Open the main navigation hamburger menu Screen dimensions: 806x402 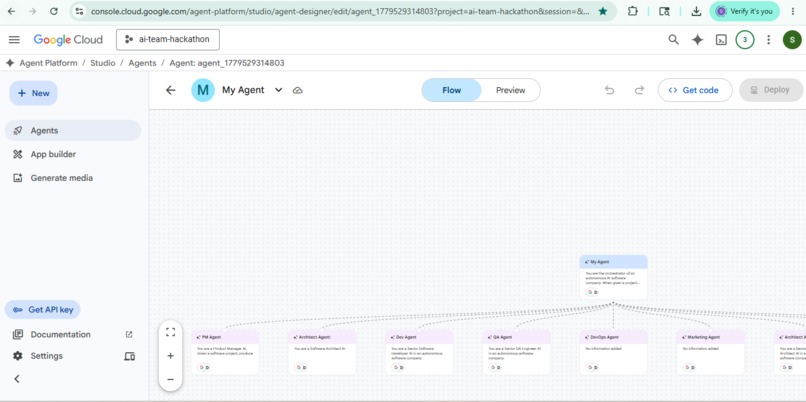coord(14,40)
